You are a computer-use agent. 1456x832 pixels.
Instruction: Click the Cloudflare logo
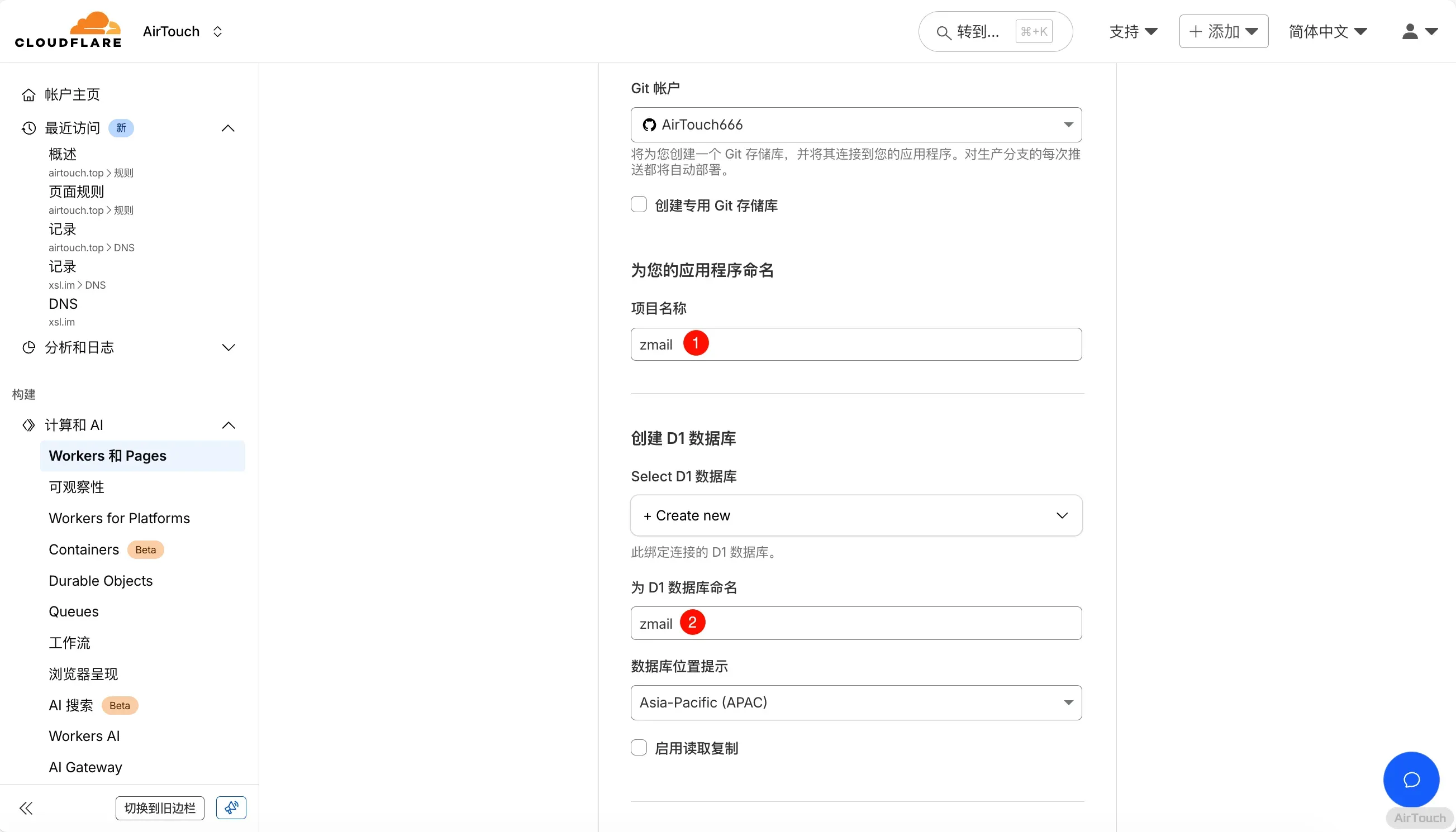coord(68,30)
